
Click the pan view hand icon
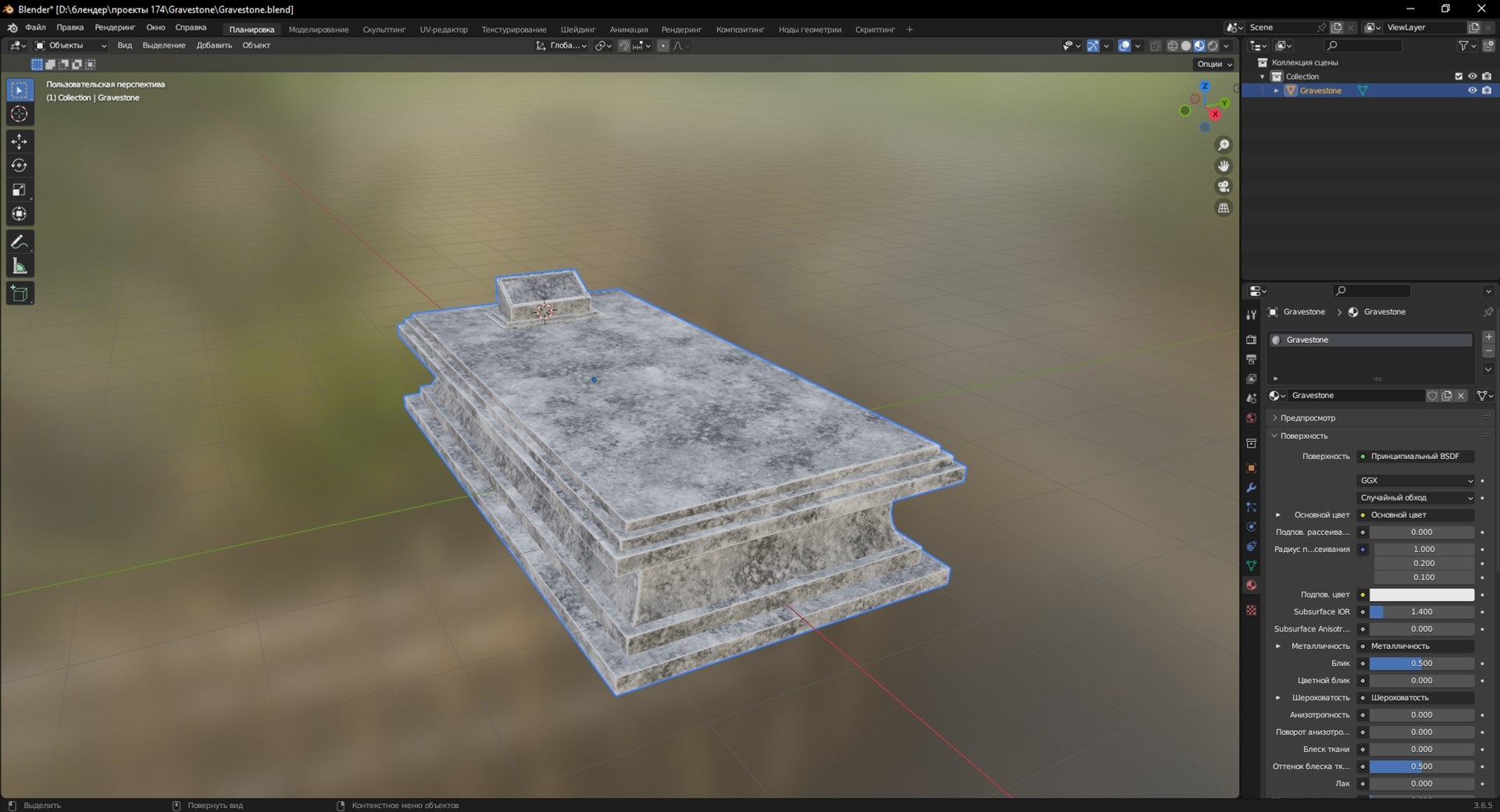[1223, 166]
